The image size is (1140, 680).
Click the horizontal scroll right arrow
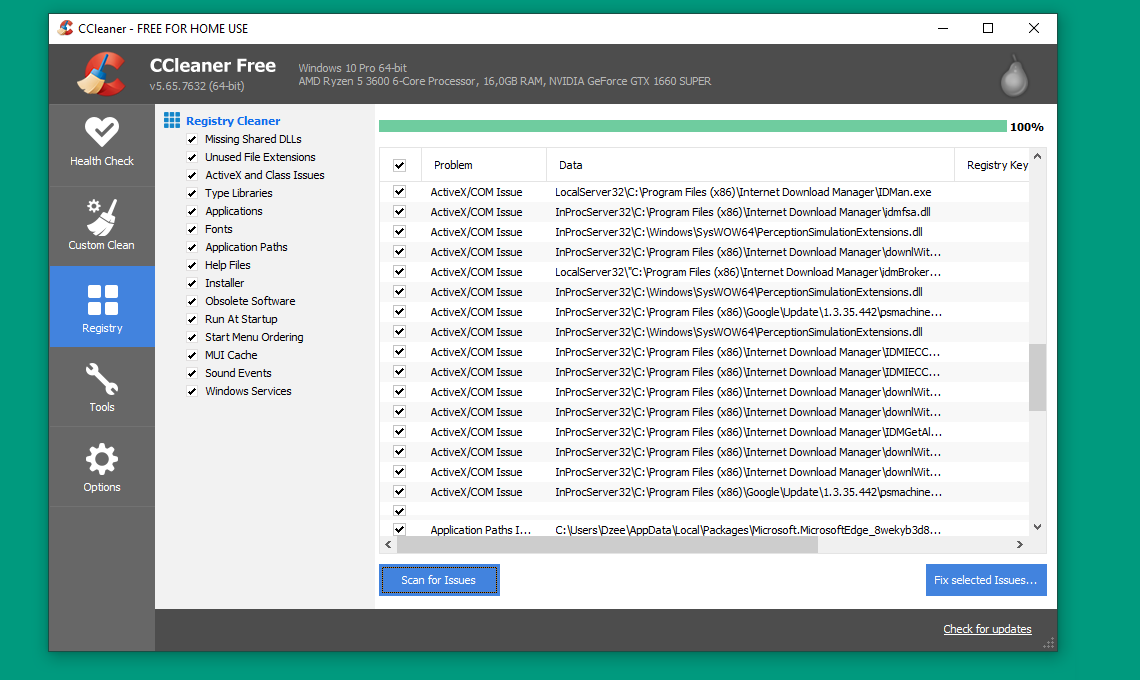(x=1020, y=545)
